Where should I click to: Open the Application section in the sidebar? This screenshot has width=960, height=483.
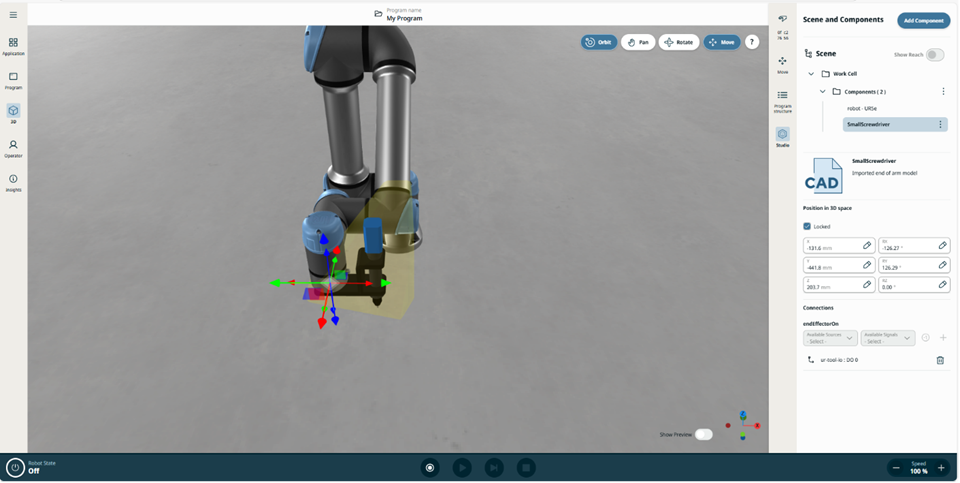(x=13, y=46)
